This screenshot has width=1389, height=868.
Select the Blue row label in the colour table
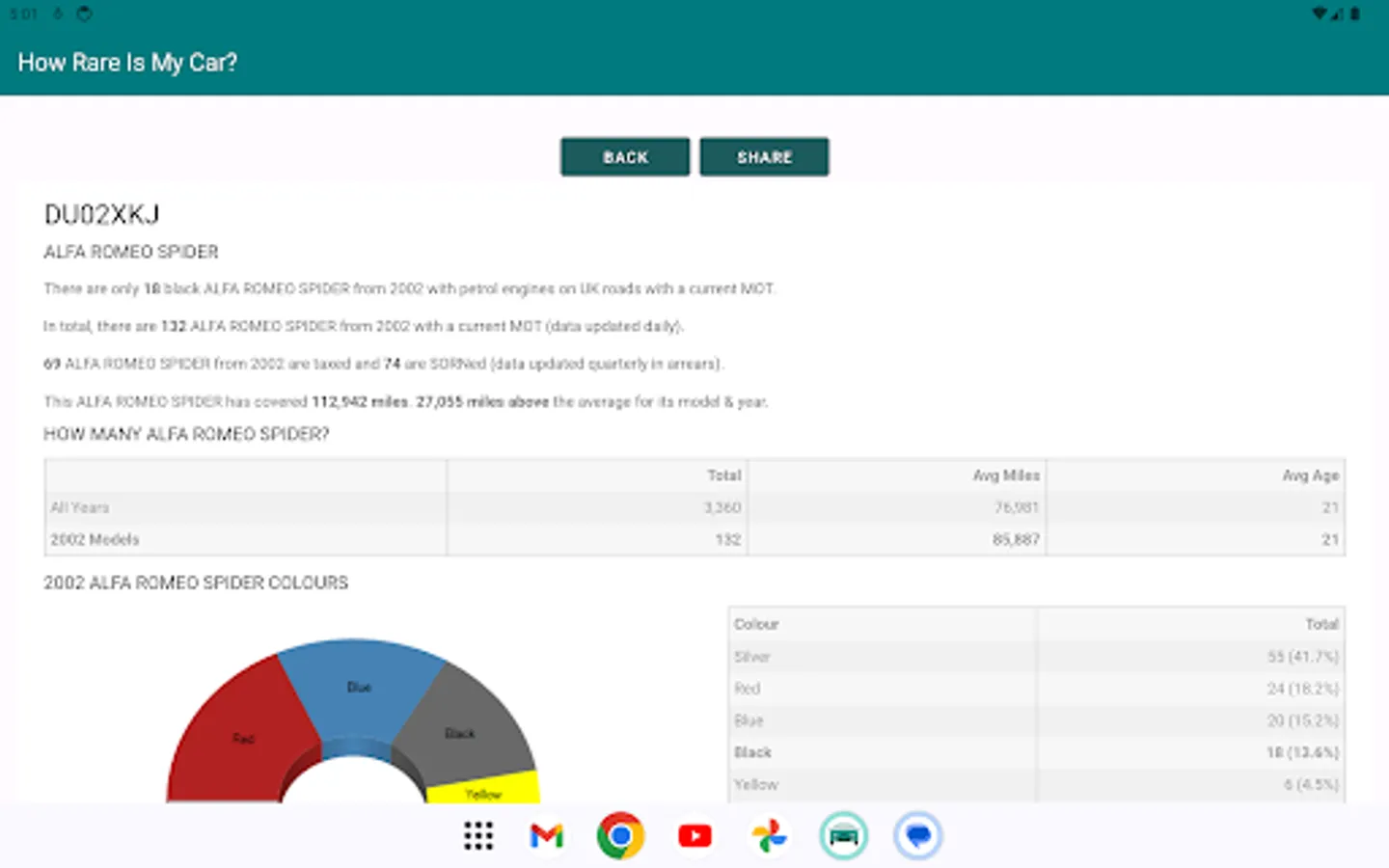pos(749,720)
